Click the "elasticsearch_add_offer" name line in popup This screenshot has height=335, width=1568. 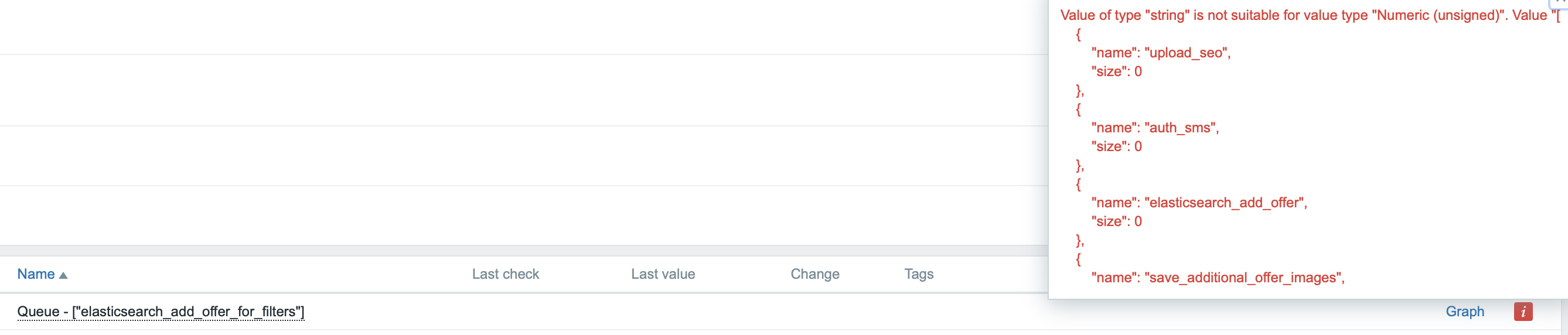click(1198, 203)
